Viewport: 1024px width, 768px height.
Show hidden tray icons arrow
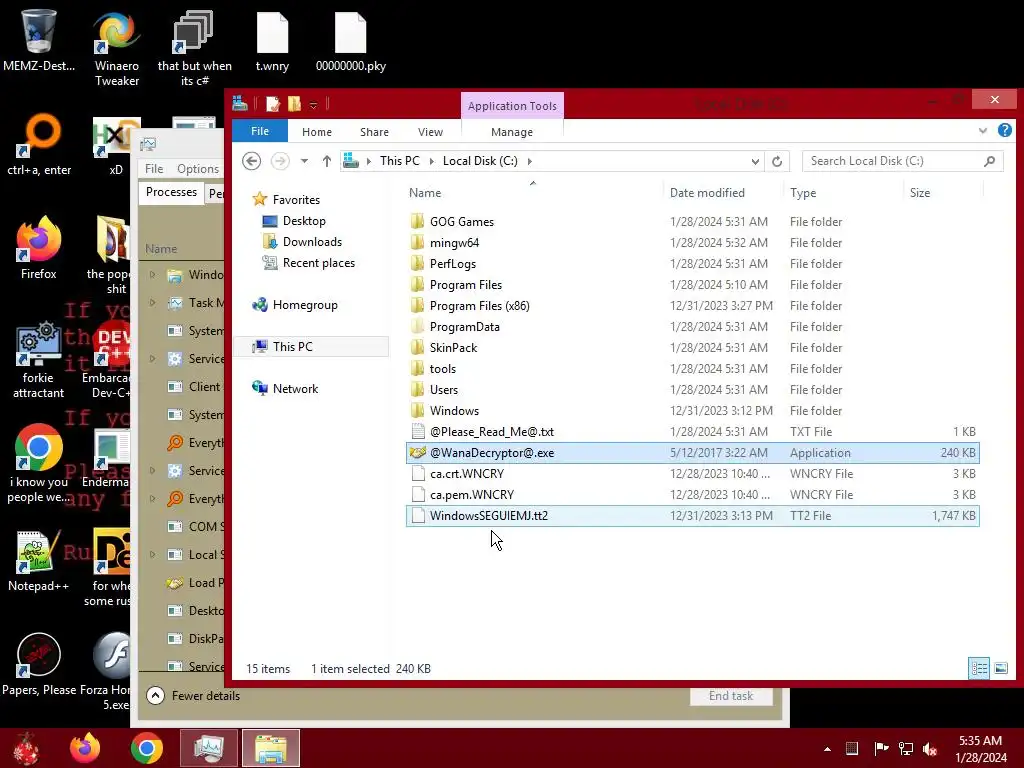827,749
